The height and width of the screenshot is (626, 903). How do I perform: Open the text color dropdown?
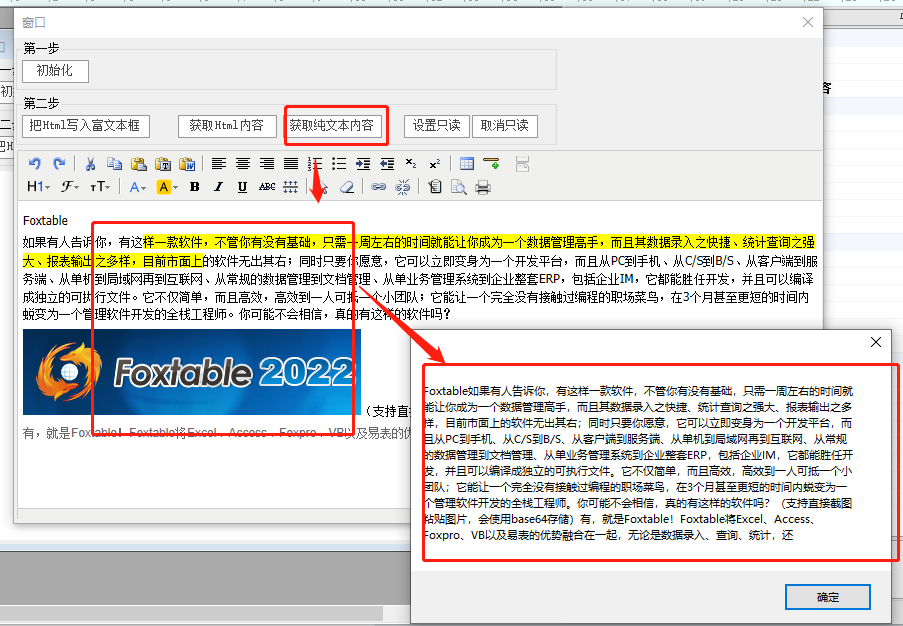click(x=138, y=187)
